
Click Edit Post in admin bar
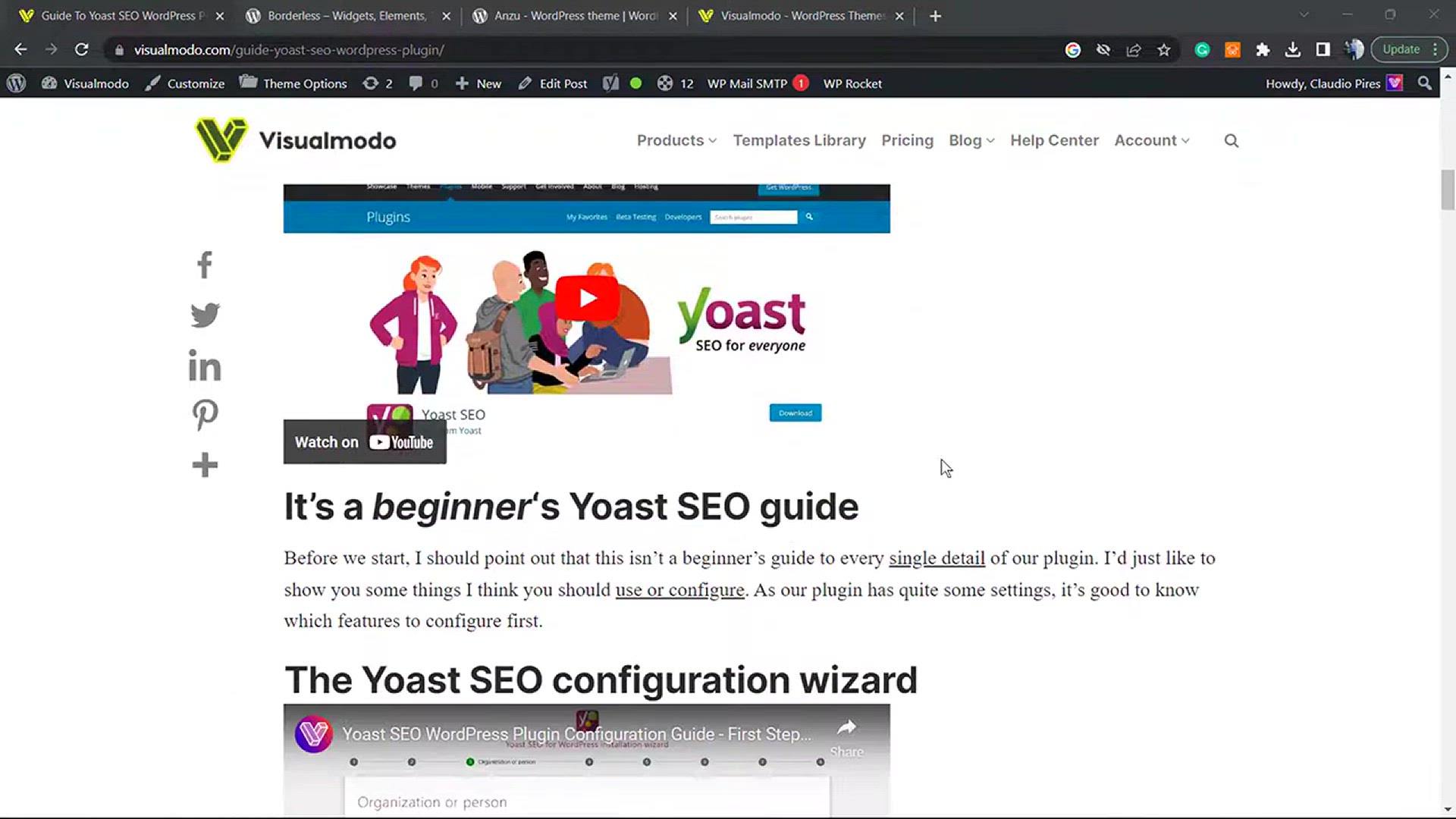pyautogui.click(x=553, y=83)
